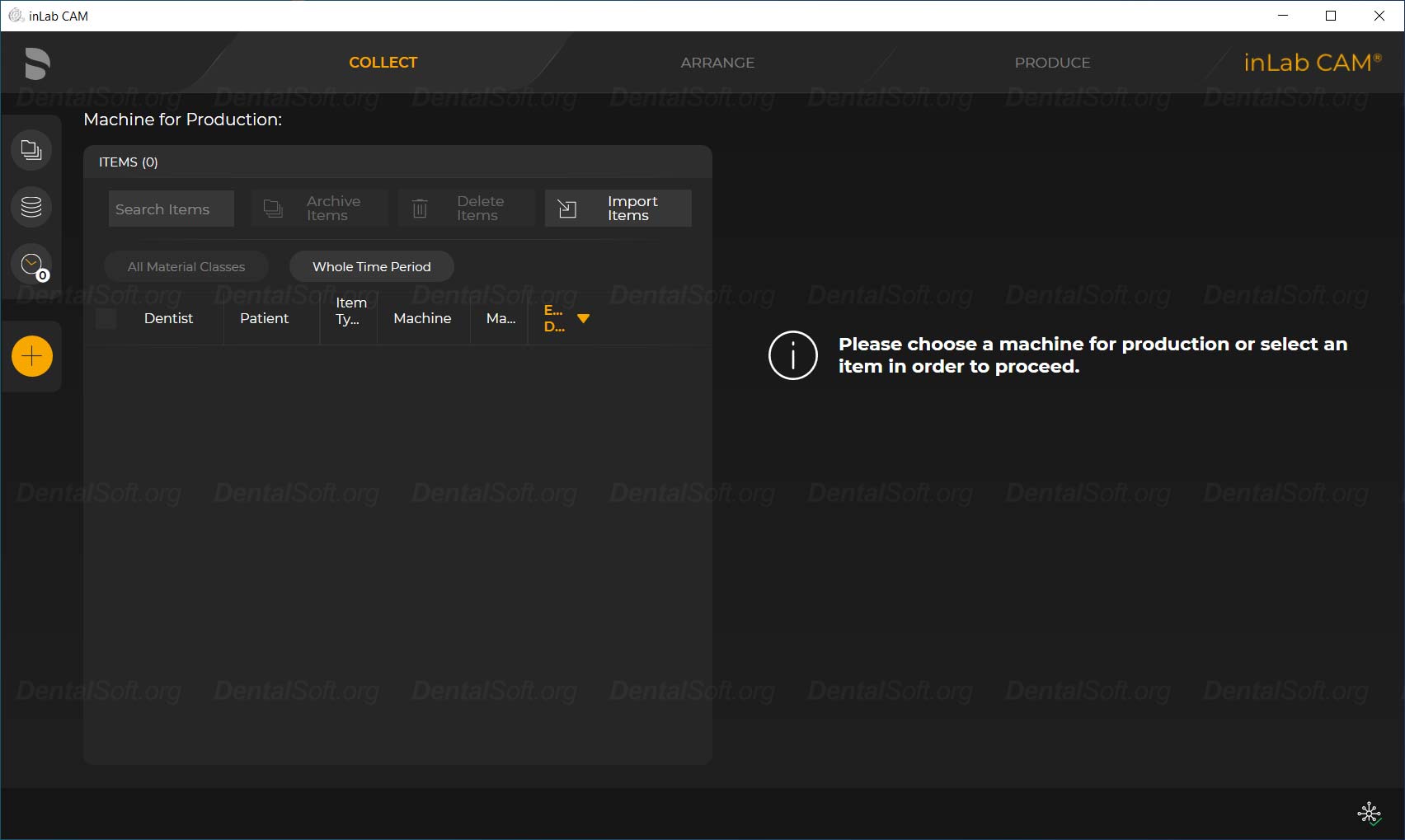Select the Import Items icon
The width and height of the screenshot is (1405, 840).
[x=566, y=208]
